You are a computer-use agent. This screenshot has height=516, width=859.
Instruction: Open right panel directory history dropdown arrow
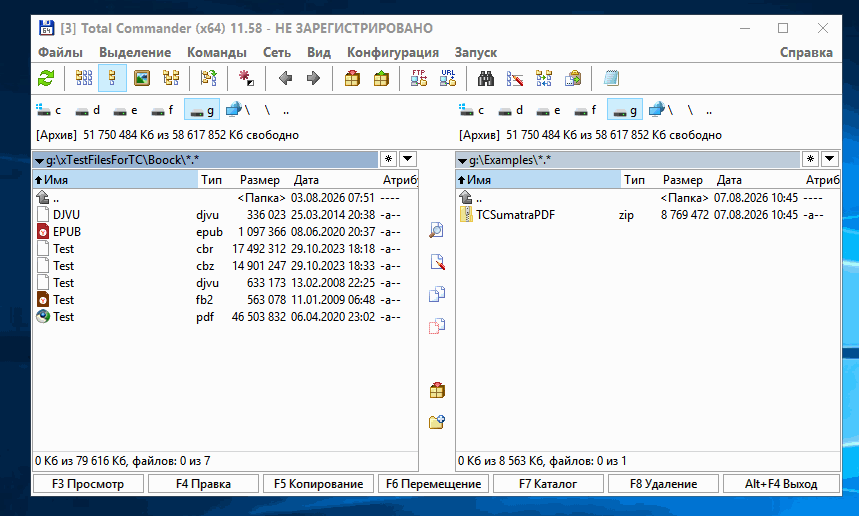point(829,159)
